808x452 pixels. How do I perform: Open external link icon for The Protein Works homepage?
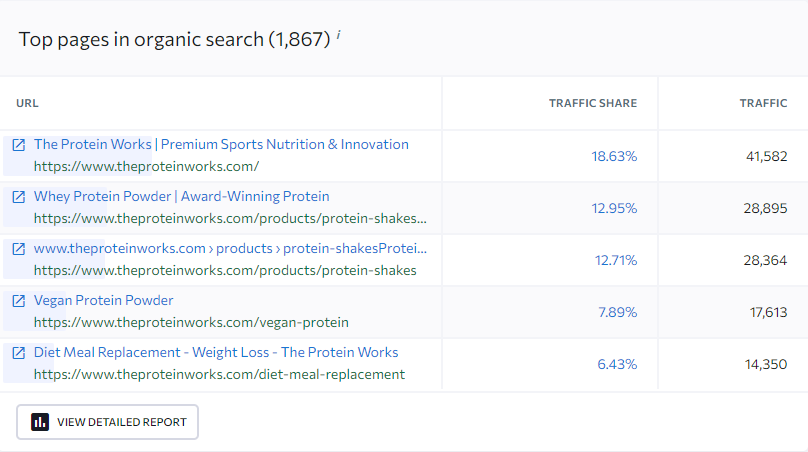click(18, 145)
